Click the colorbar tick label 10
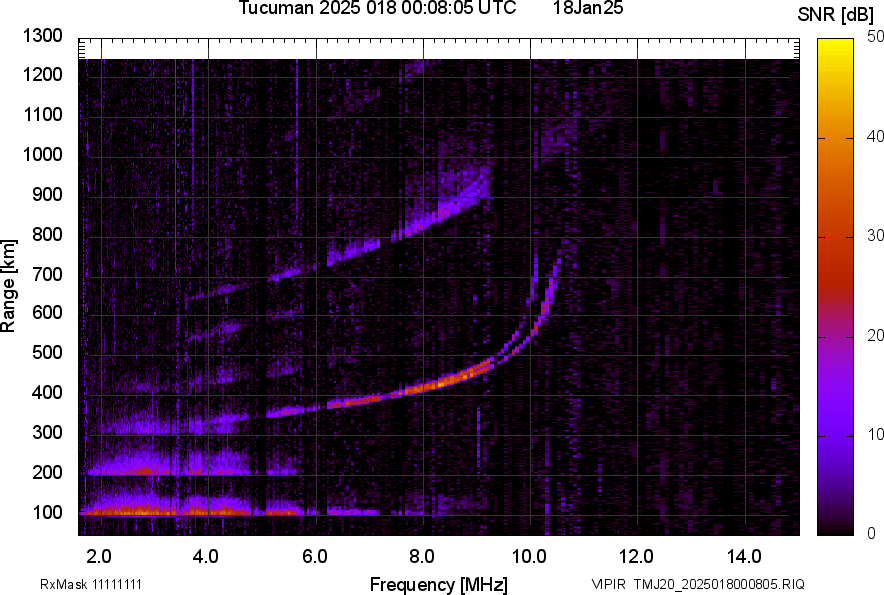Image resolution: width=884 pixels, height=595 pixels. point(875,434)
